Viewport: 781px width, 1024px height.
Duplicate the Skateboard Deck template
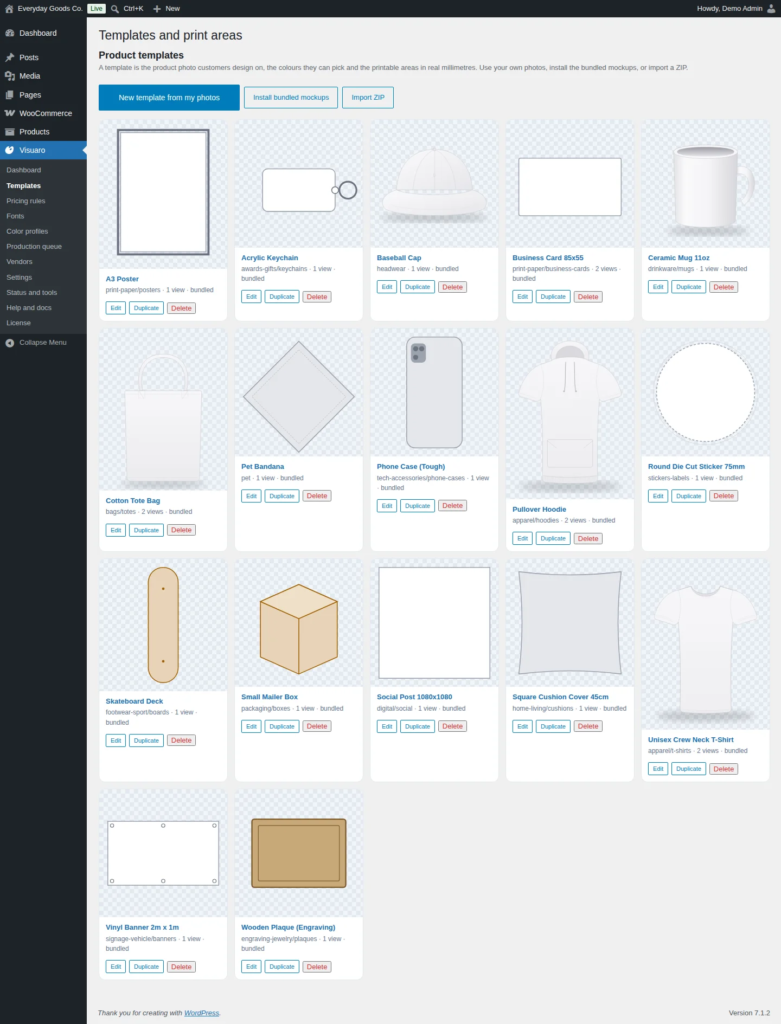pyautogui.click(x=146, y=740)
